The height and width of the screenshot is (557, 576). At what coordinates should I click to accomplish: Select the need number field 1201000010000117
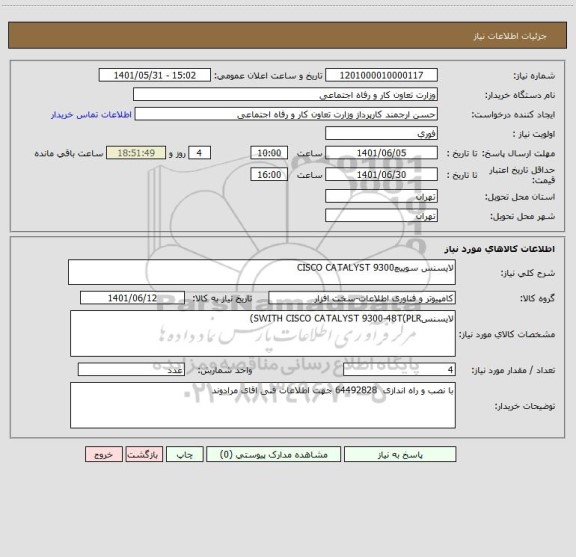(x=381, y=75)
